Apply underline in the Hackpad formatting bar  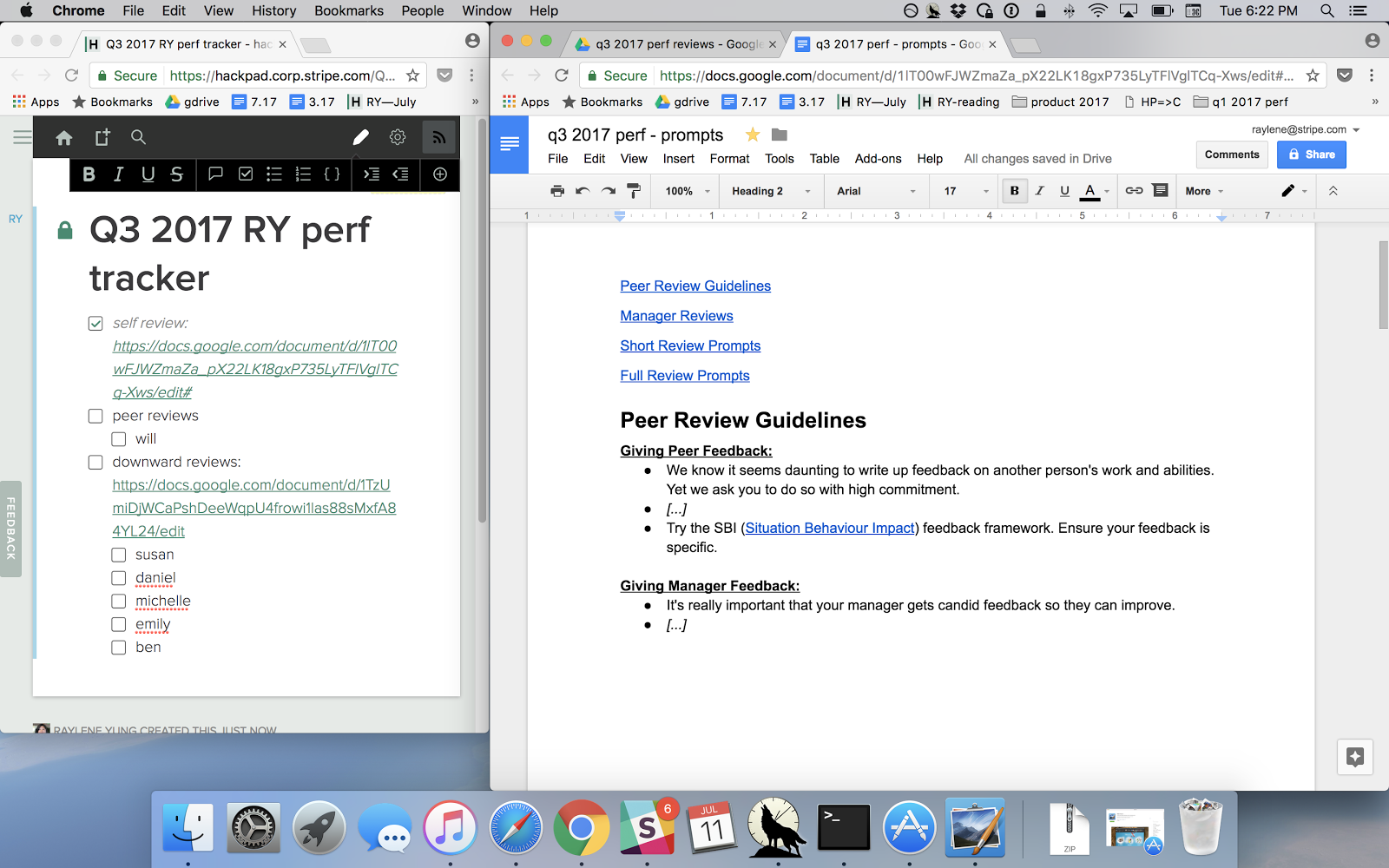(148, 174)
